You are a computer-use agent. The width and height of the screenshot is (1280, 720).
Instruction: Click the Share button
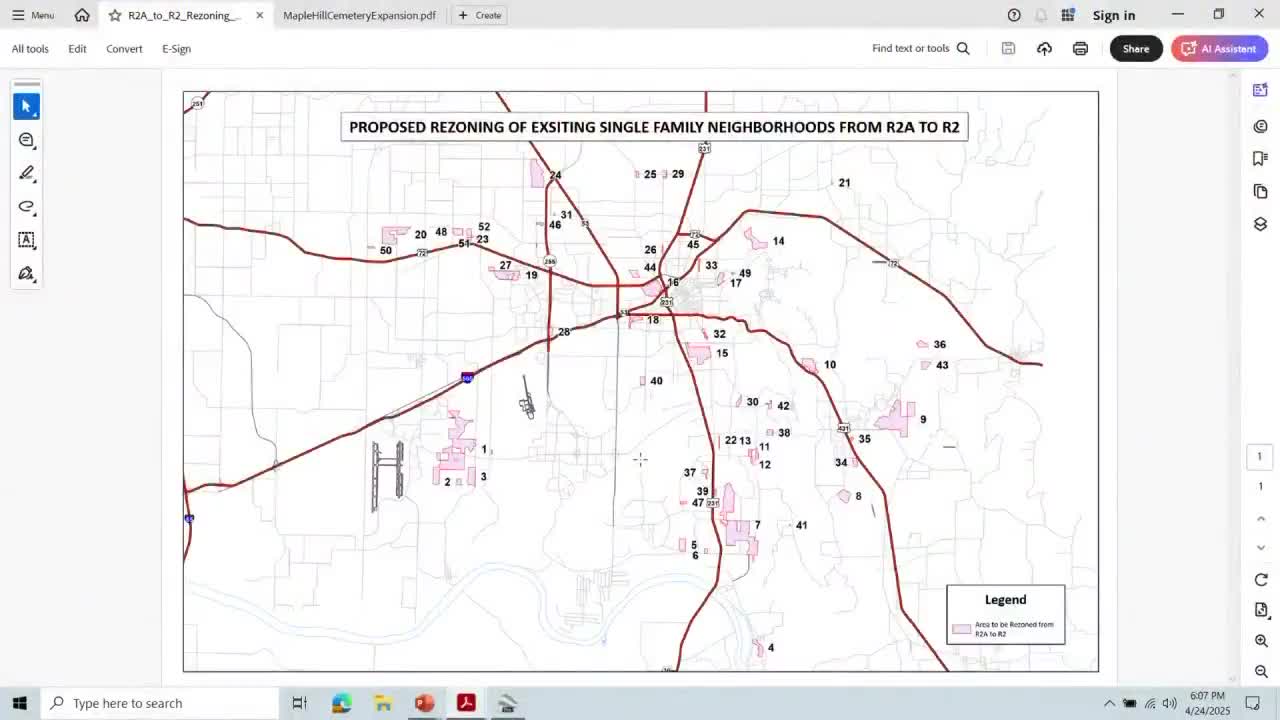point(1135,48)
